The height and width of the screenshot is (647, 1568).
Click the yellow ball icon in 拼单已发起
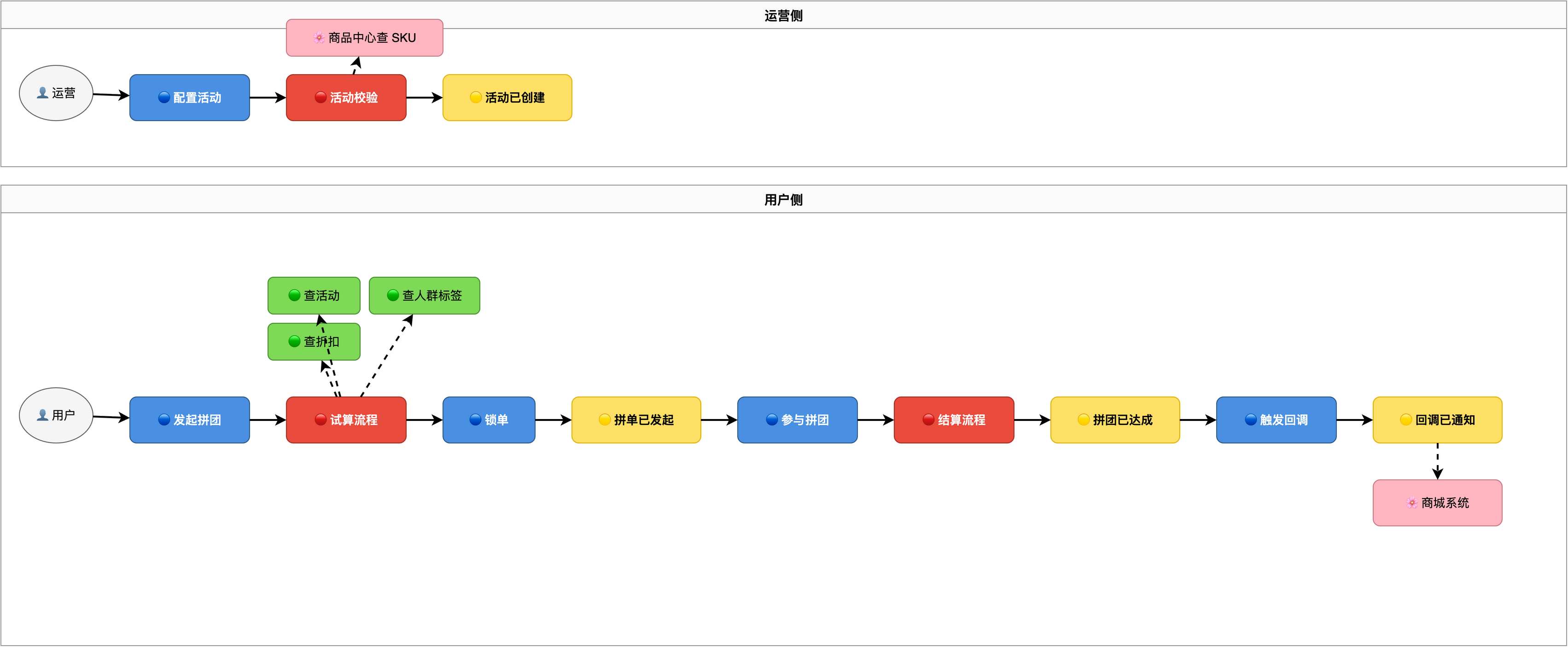(x=605, y=420)
